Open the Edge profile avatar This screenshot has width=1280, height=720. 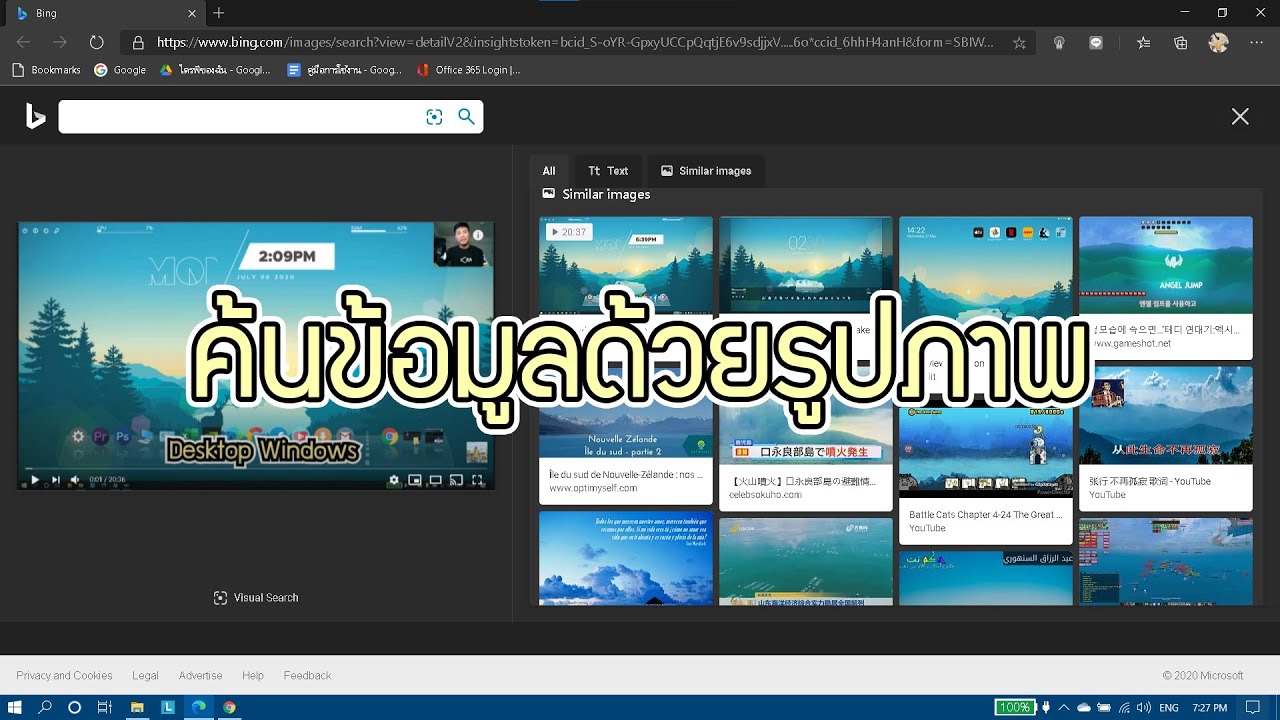(x=1218, y=43)
